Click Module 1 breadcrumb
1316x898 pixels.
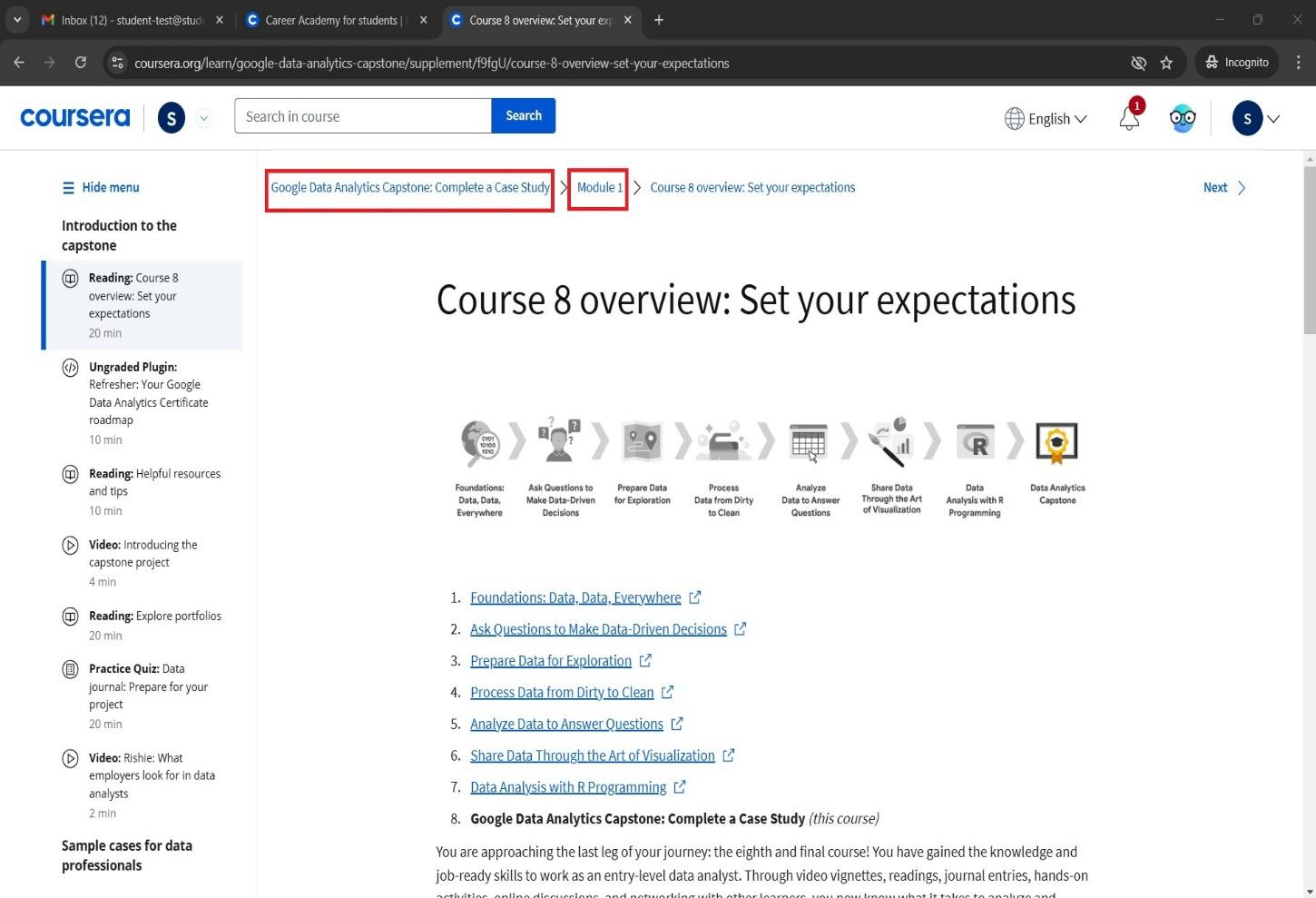click(600, 188)
